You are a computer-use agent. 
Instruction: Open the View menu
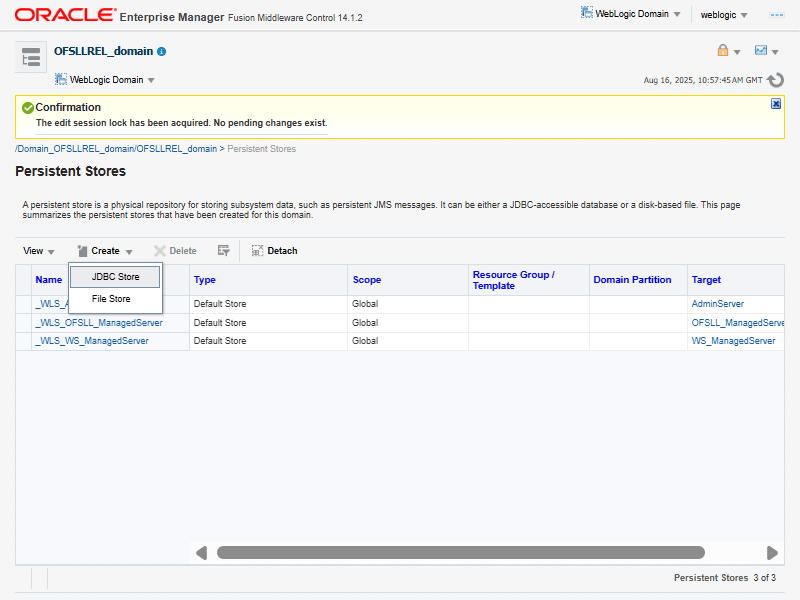click(38, 251)
